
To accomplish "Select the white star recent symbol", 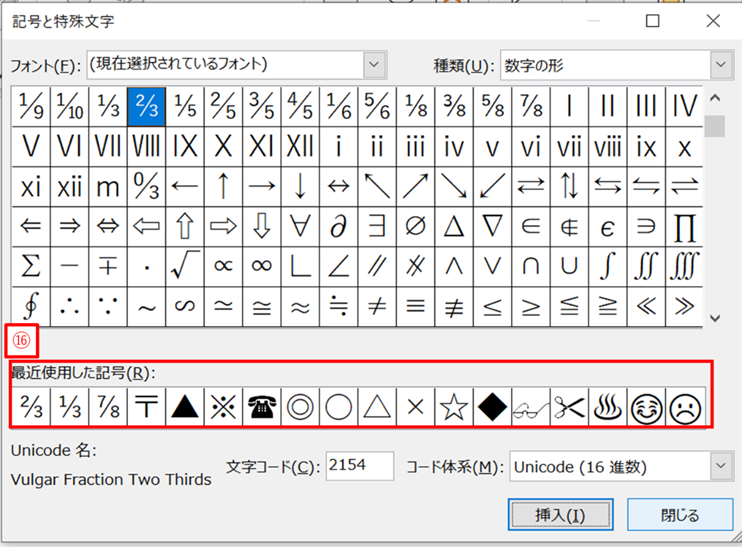I will (454, 408).
